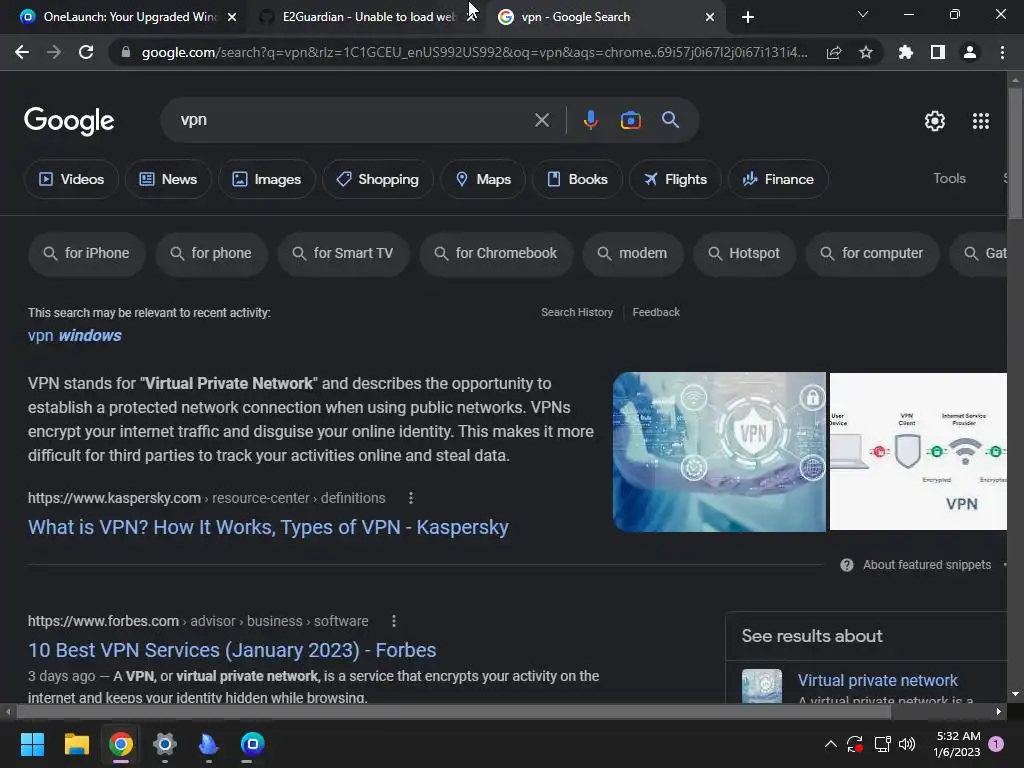Filter results by Flights
1024x768 pixels.
pos(675,179)
